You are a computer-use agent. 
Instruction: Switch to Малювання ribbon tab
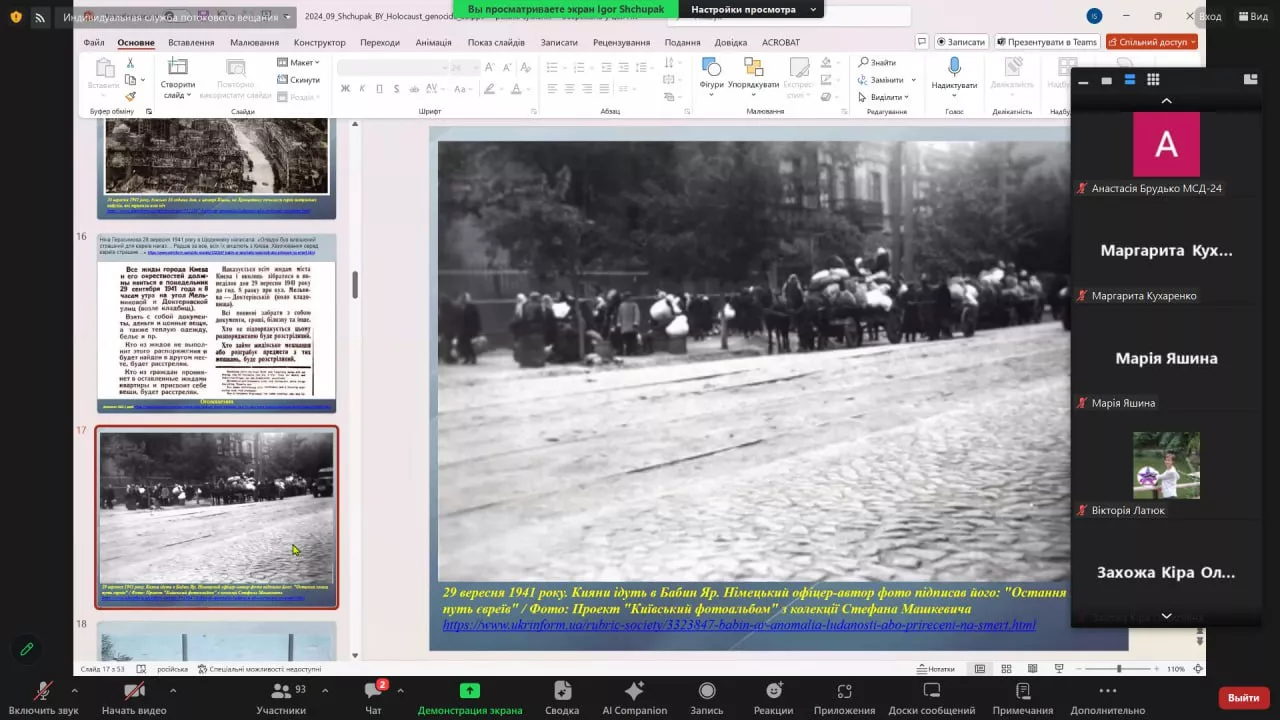coord(254,42)
